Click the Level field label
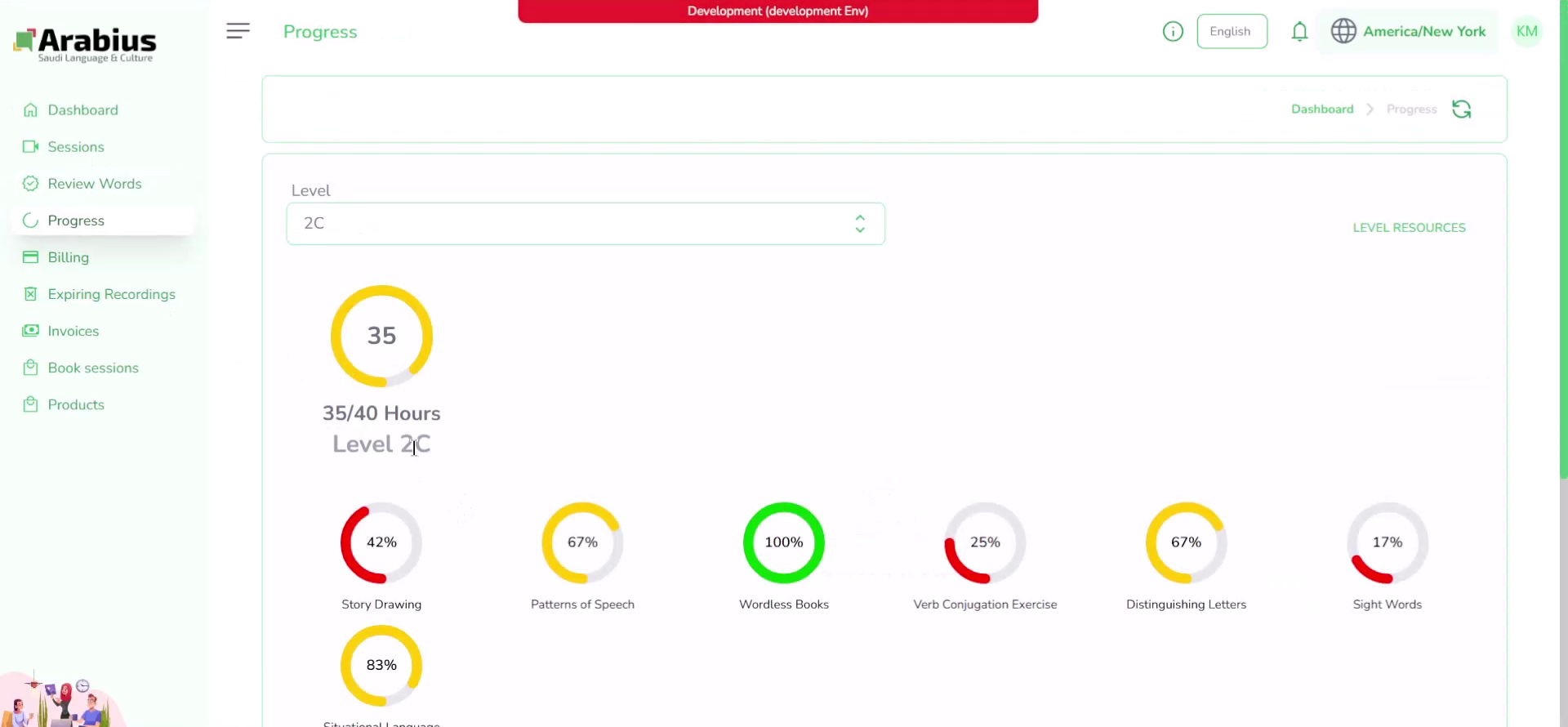The height and width of the screenshot is (727, 1568). pyautogui.click(x=310, y=190)
